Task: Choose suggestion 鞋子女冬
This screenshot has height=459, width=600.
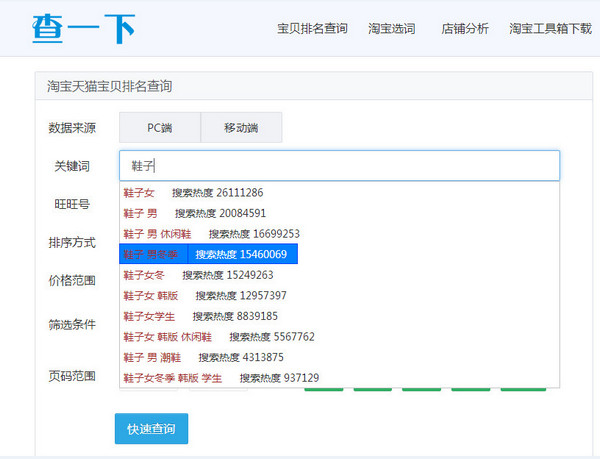Action: click(339, 275)
